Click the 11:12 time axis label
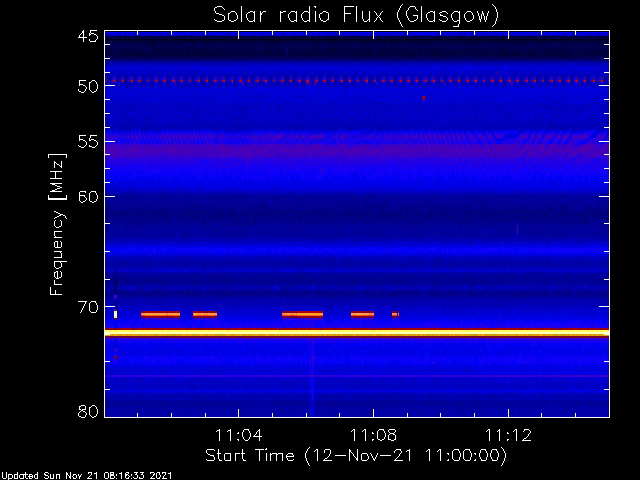640x480 pixels. pos(508,435)
